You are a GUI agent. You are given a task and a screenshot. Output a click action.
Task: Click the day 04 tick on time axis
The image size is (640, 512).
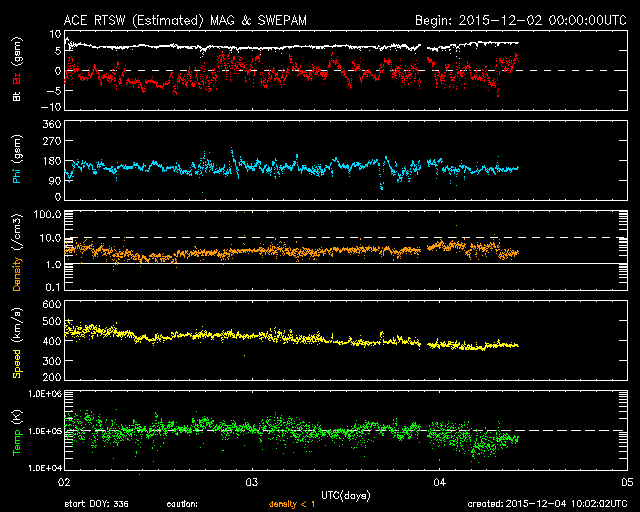[x=439, y=482]
